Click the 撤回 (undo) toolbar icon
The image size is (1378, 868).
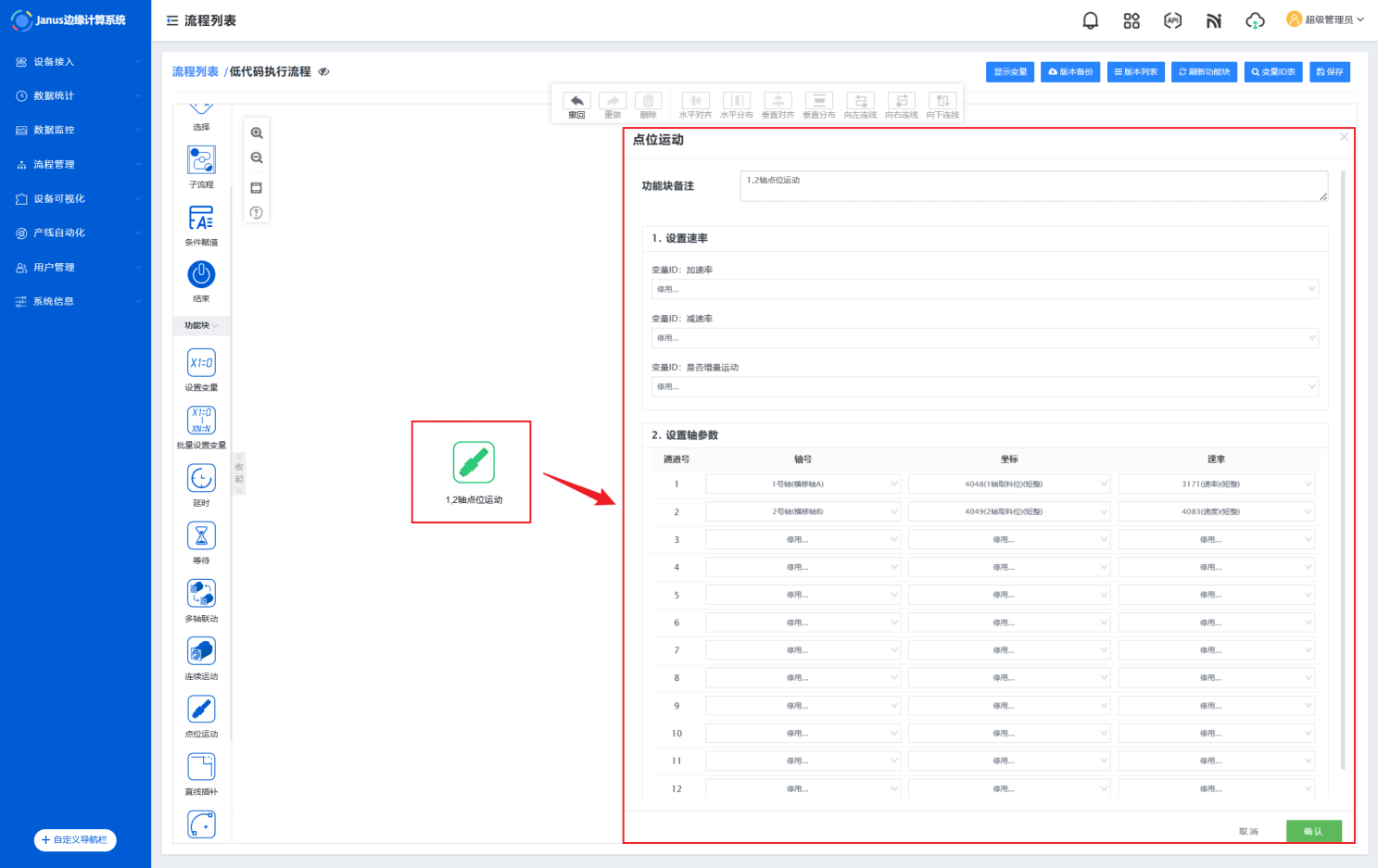tap(576, 101)
